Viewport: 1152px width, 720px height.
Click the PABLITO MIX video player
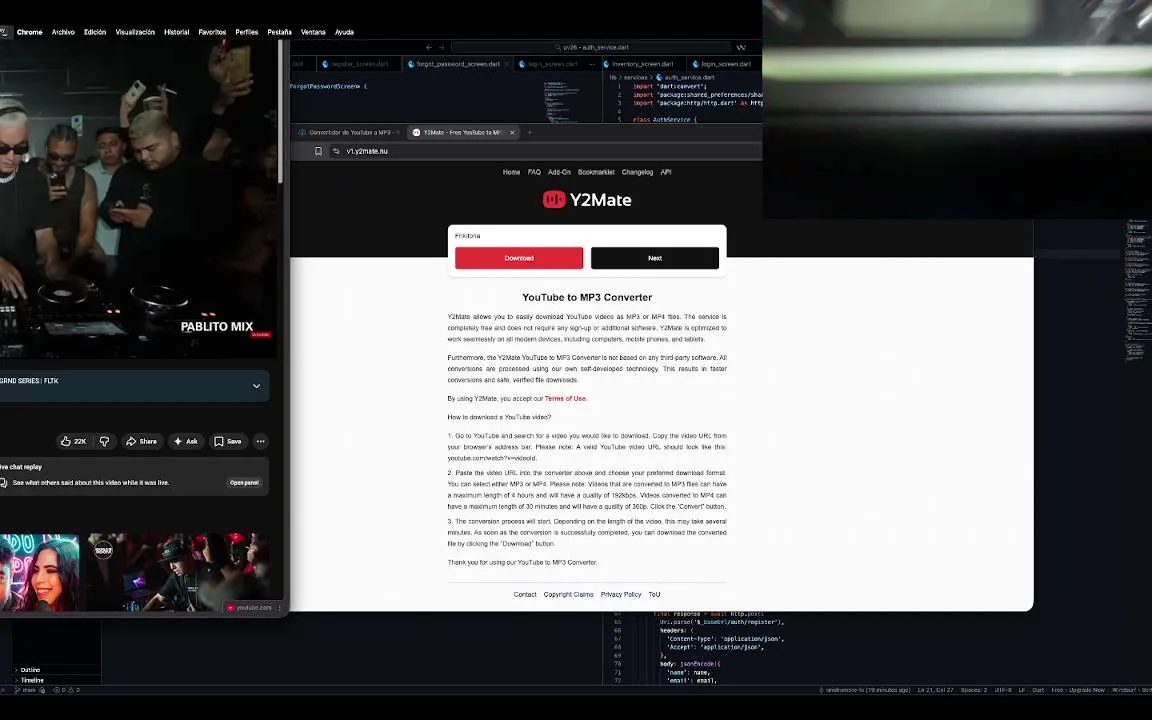click(138, 198)
